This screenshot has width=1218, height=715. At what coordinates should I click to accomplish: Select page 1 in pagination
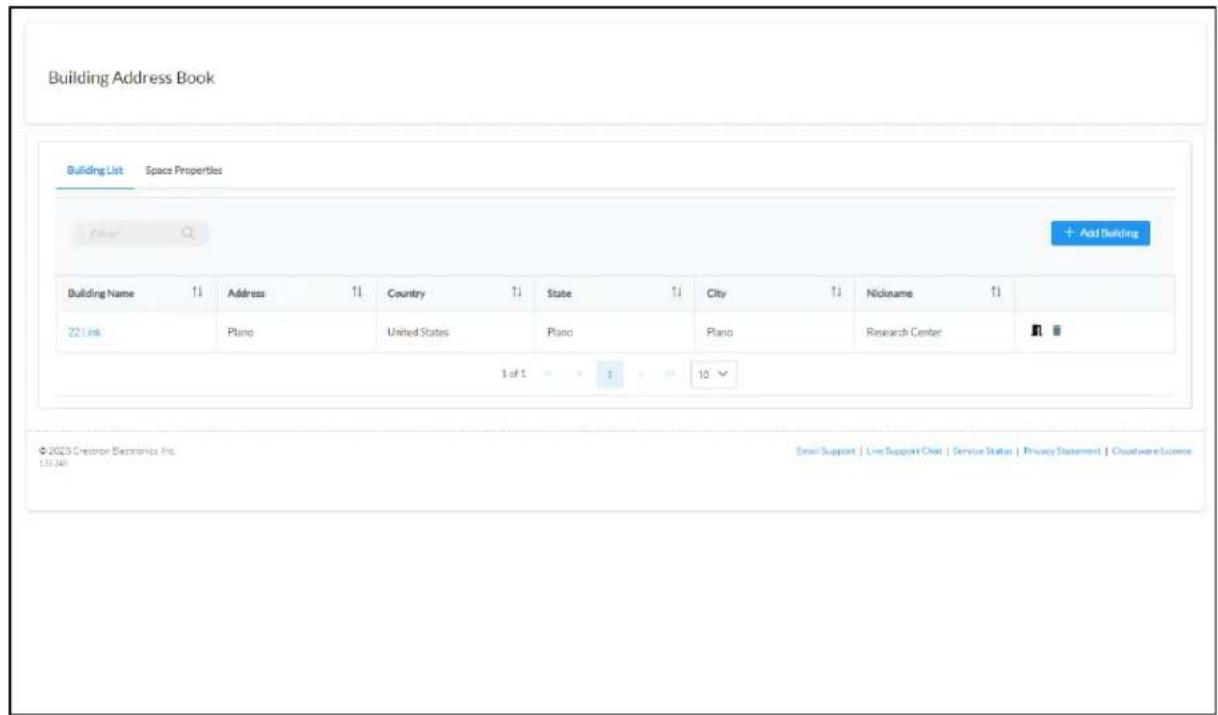[609, 374]
